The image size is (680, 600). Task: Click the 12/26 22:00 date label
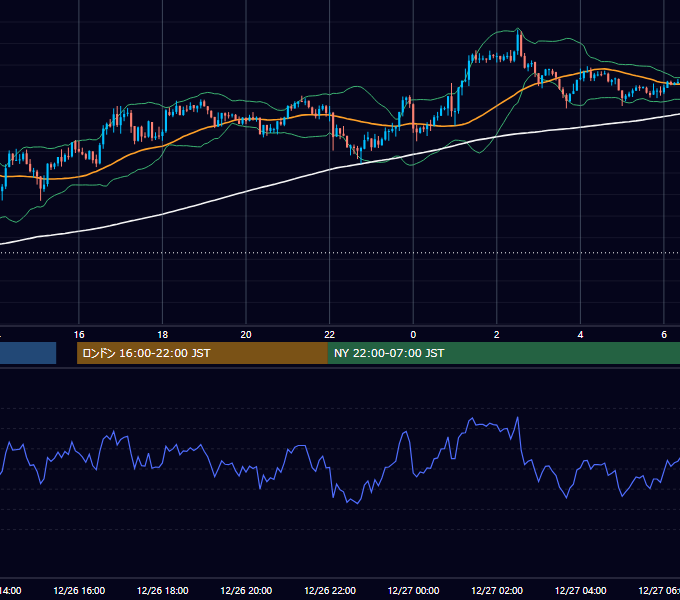[x=330, y=591]
